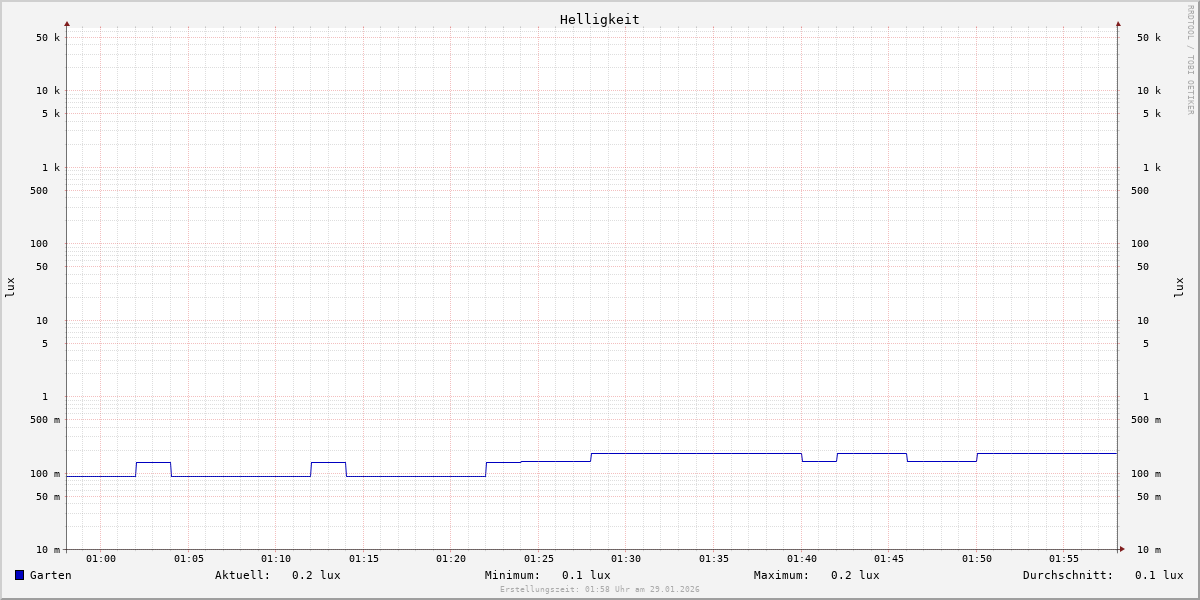
Task: Click the 01:55 time label on x-axis
Action: [1064, 559]
